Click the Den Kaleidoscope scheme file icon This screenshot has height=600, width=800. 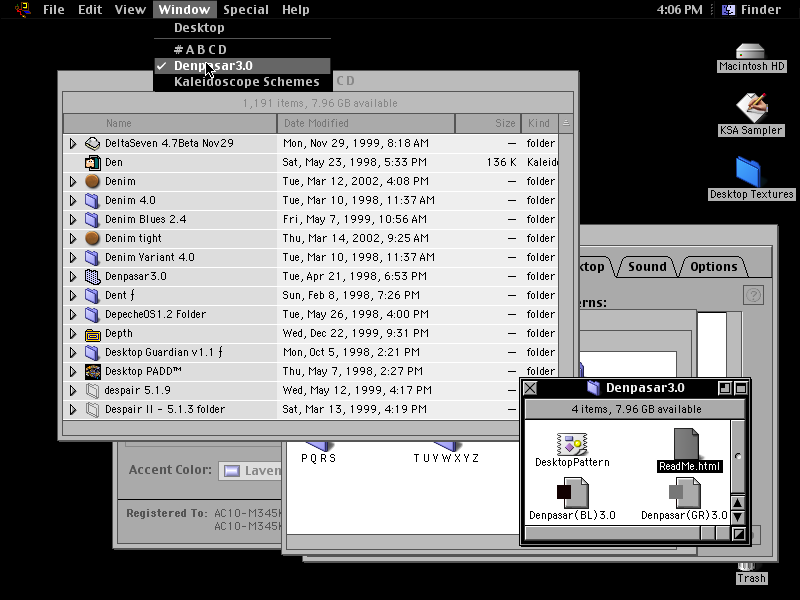point(92,162)
